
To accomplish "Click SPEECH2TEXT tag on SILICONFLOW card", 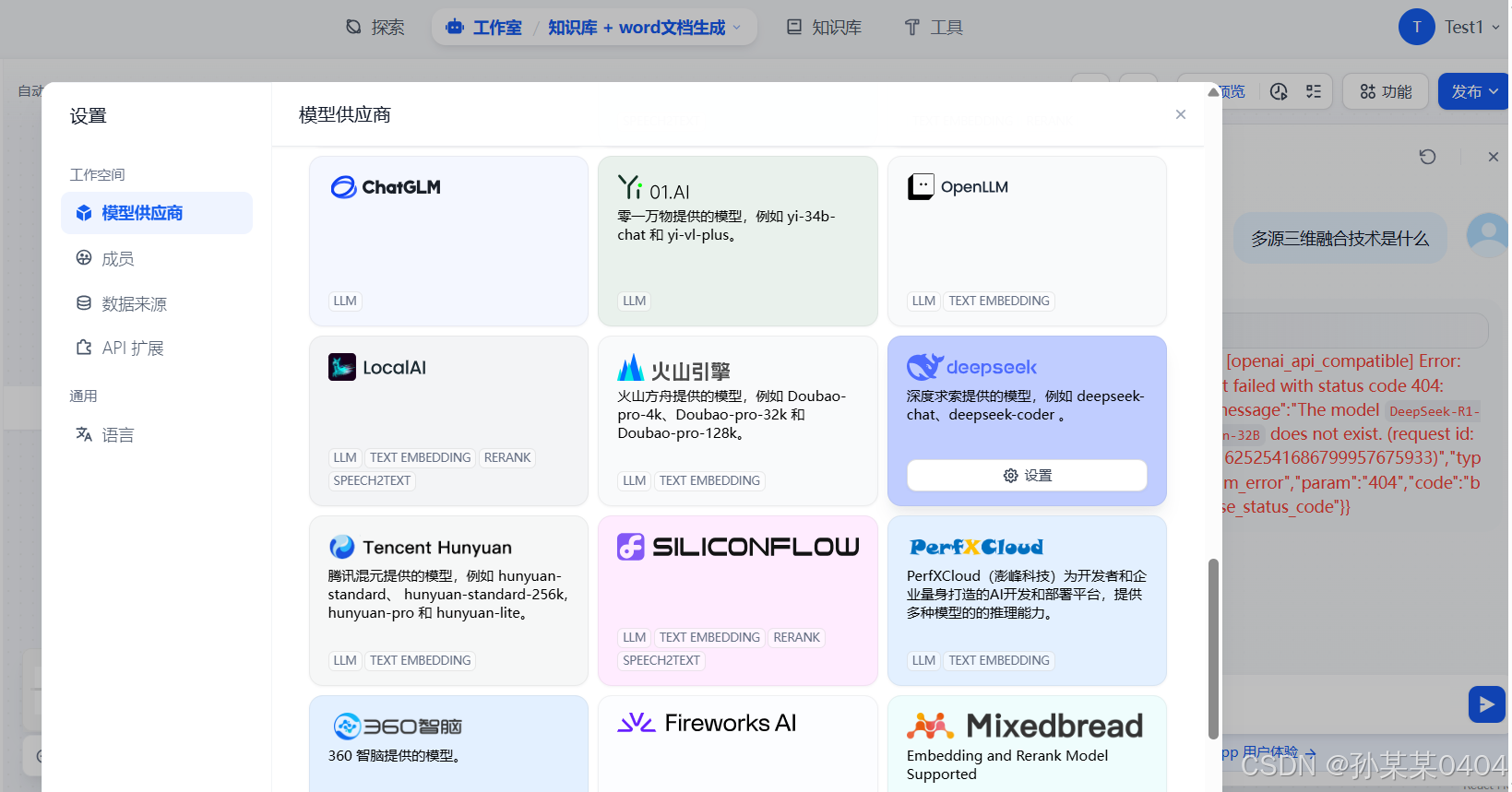I will [661, 660].
